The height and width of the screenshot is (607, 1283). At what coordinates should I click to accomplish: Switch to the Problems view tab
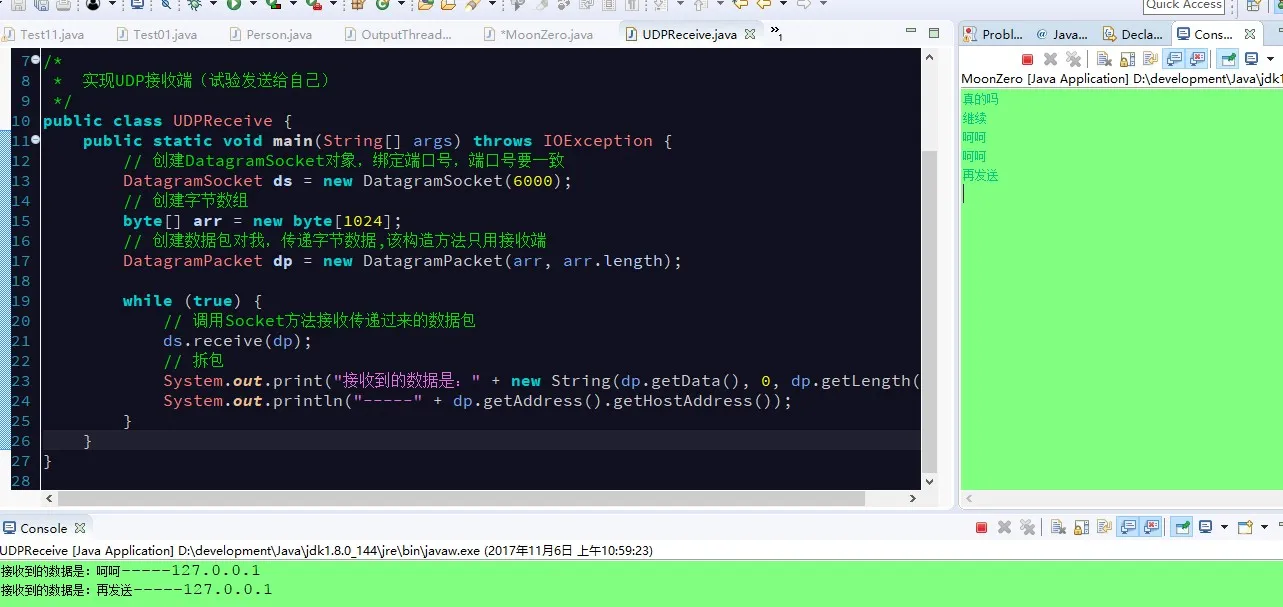993,35
